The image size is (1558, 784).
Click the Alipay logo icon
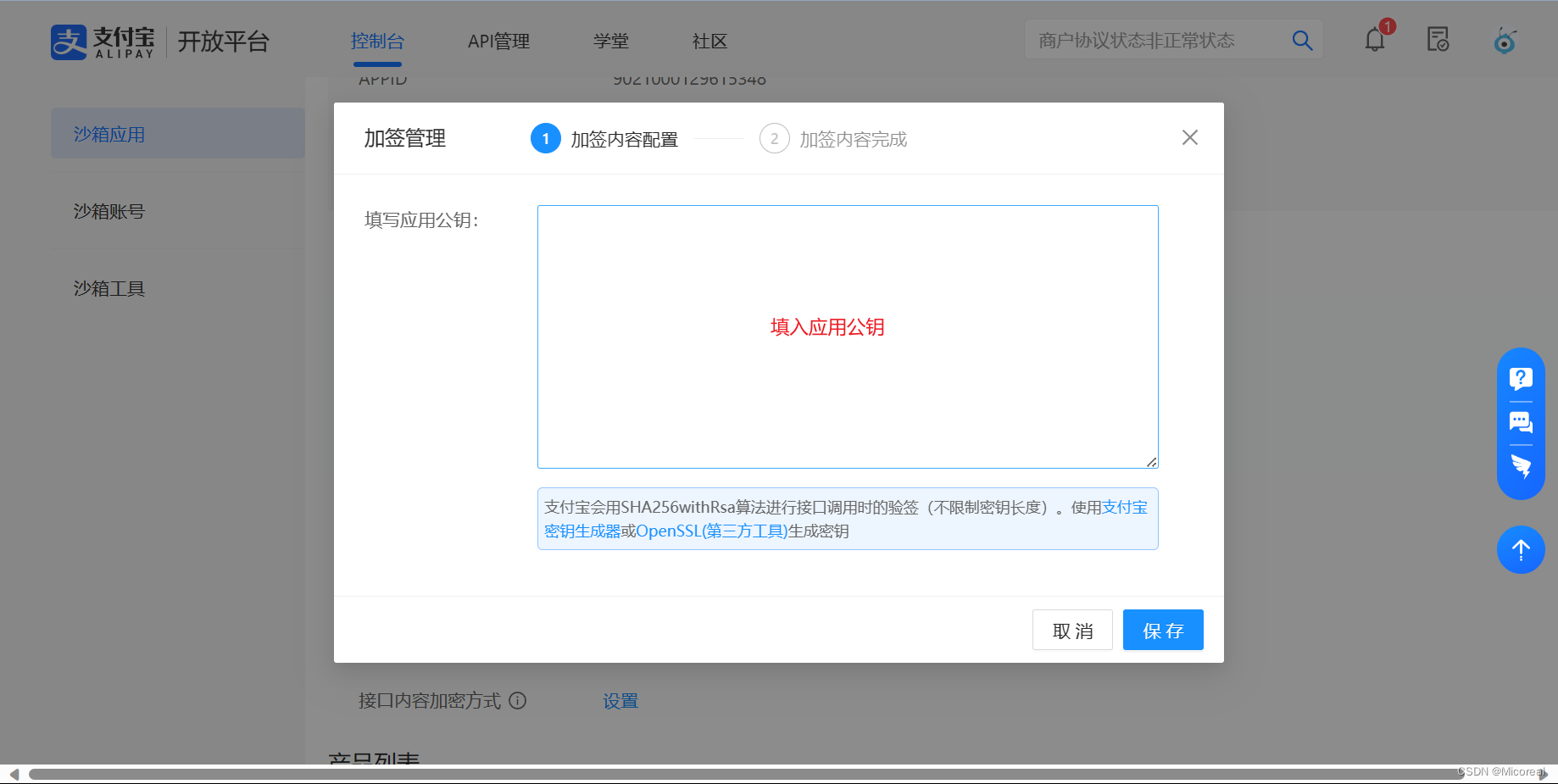(x=69, y=42)
